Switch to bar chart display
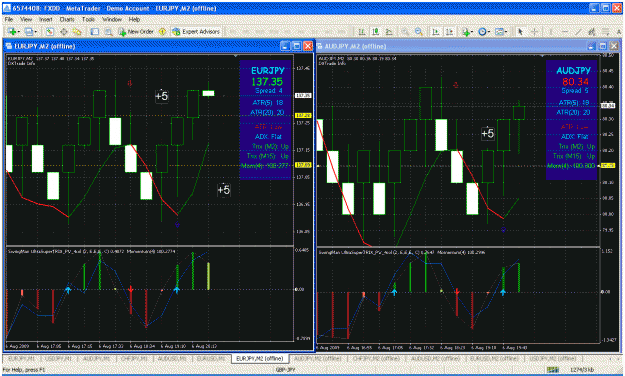Image resolution: width=625 pixels, height=376 pixels. [362, 31]
